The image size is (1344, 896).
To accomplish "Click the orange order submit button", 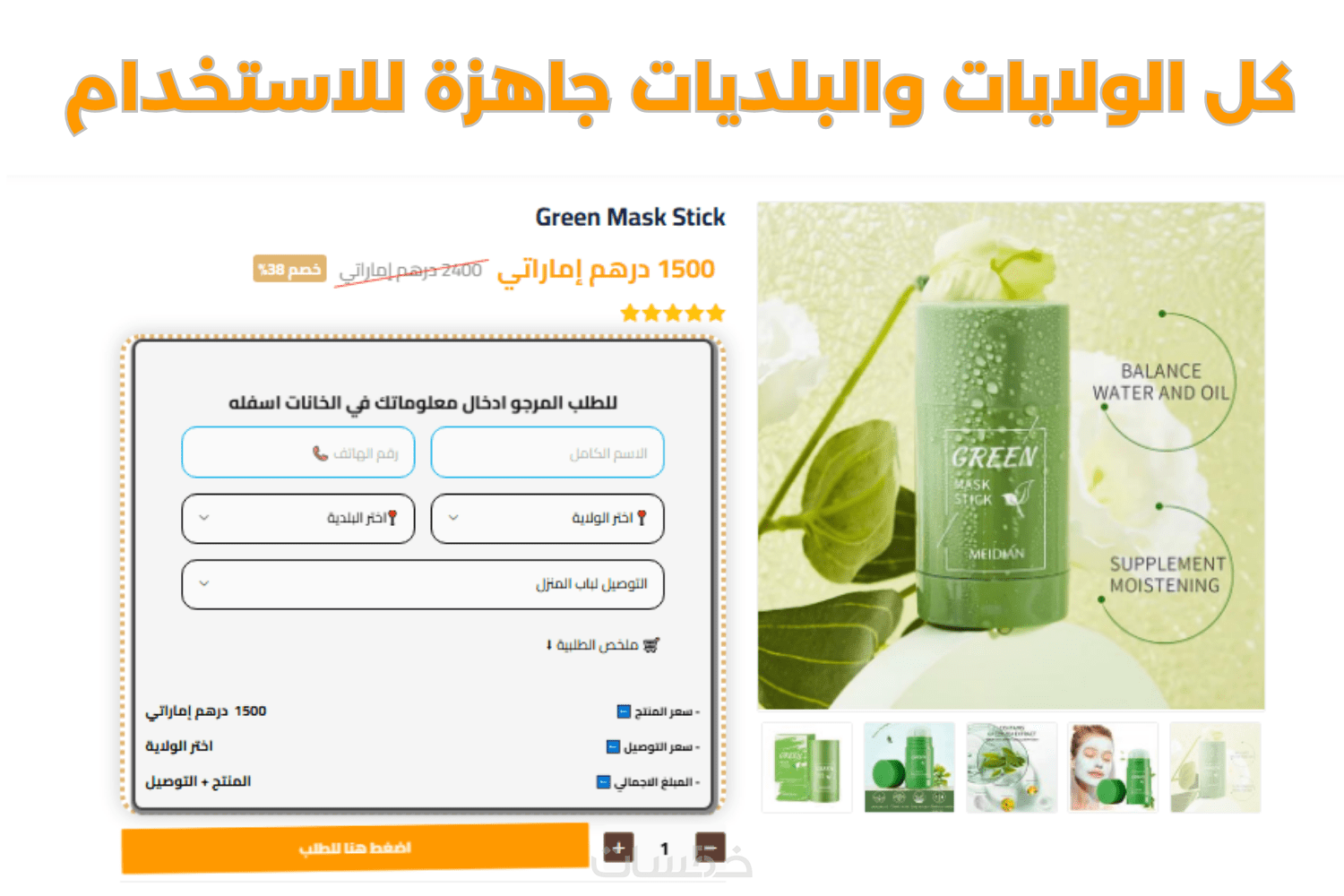I will click(355, 848).
